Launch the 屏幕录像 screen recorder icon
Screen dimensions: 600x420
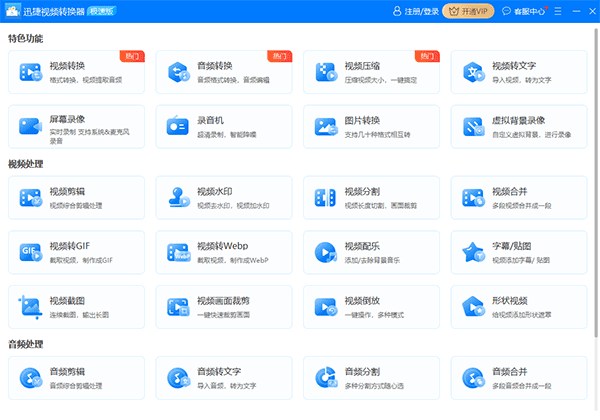30,126
